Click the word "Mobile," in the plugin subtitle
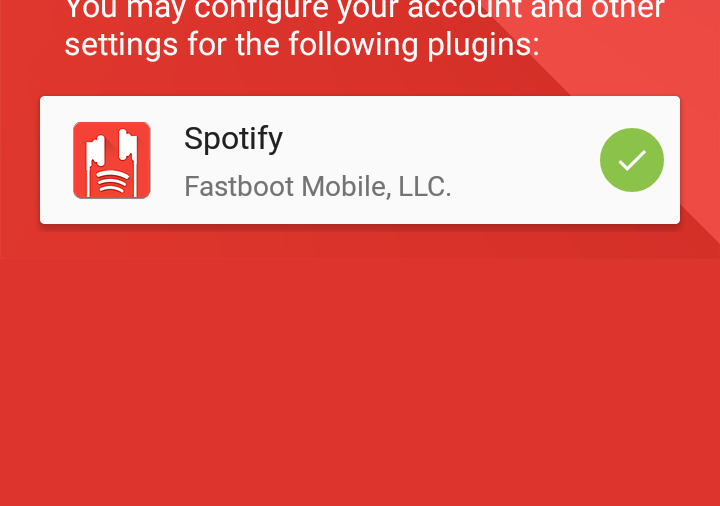The width and height of the screenshot is (720, 506). coord(347,186)
